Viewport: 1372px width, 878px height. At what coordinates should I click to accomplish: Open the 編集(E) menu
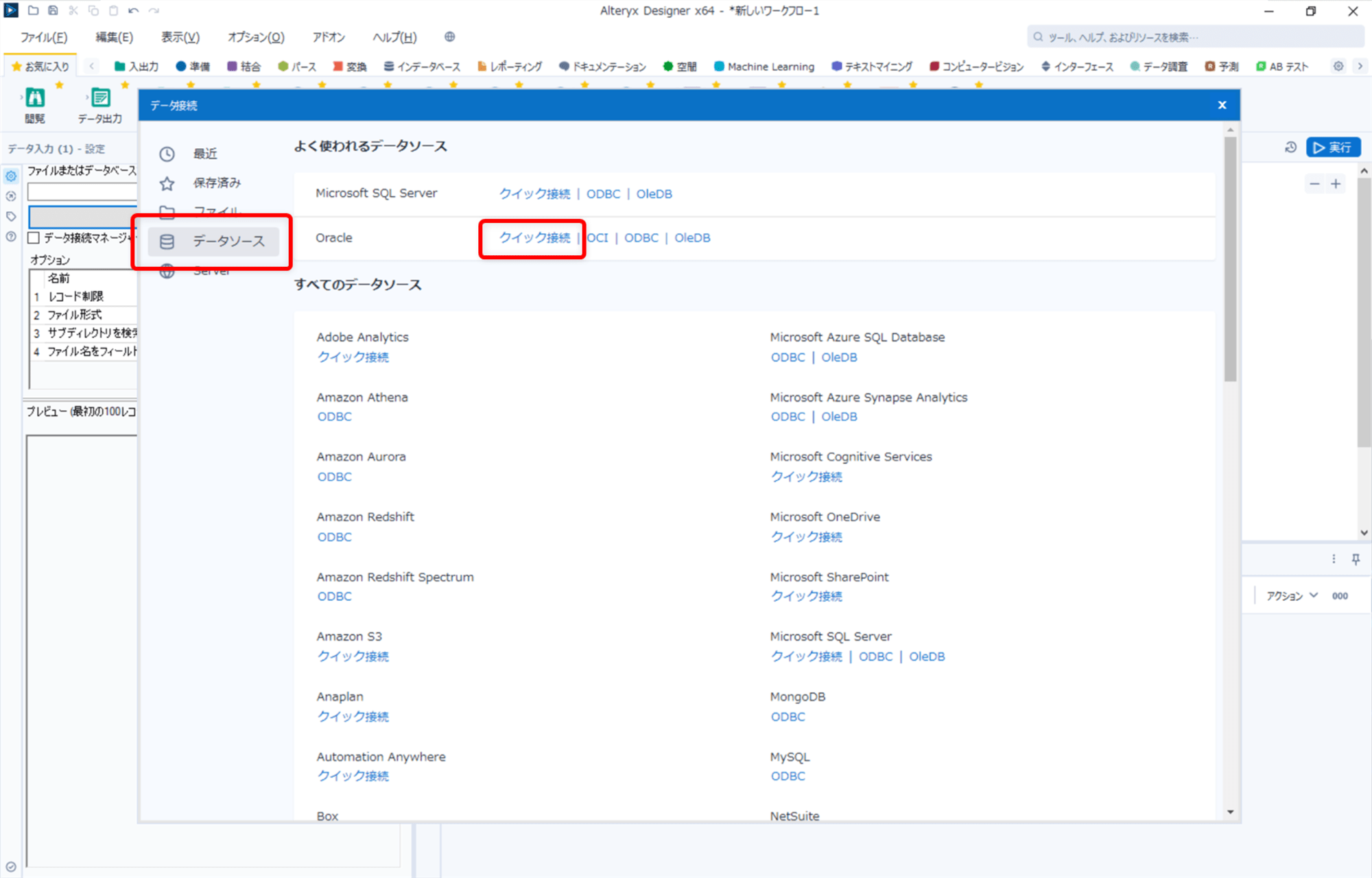click(x=114, y=37)
